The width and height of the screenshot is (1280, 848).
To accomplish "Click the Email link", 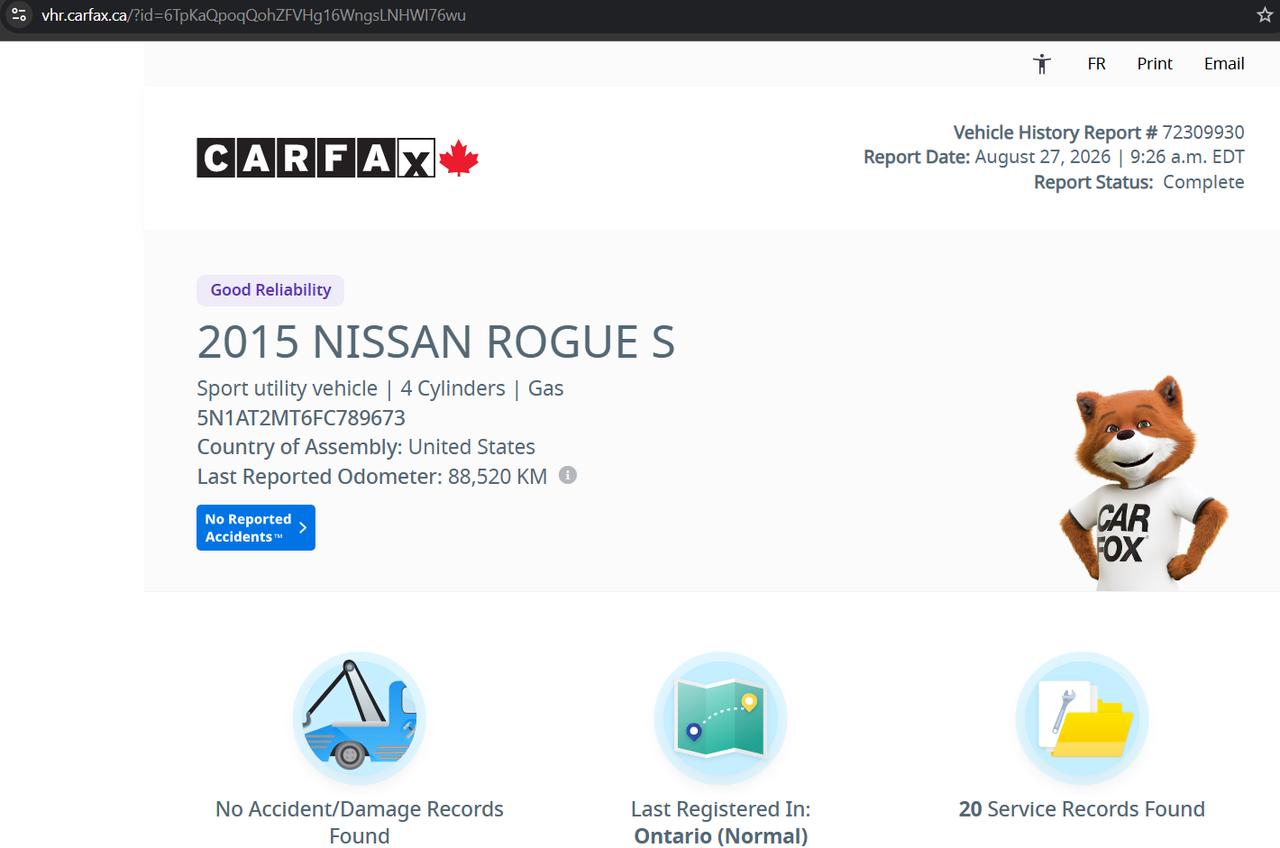I will pos(1224,63).
